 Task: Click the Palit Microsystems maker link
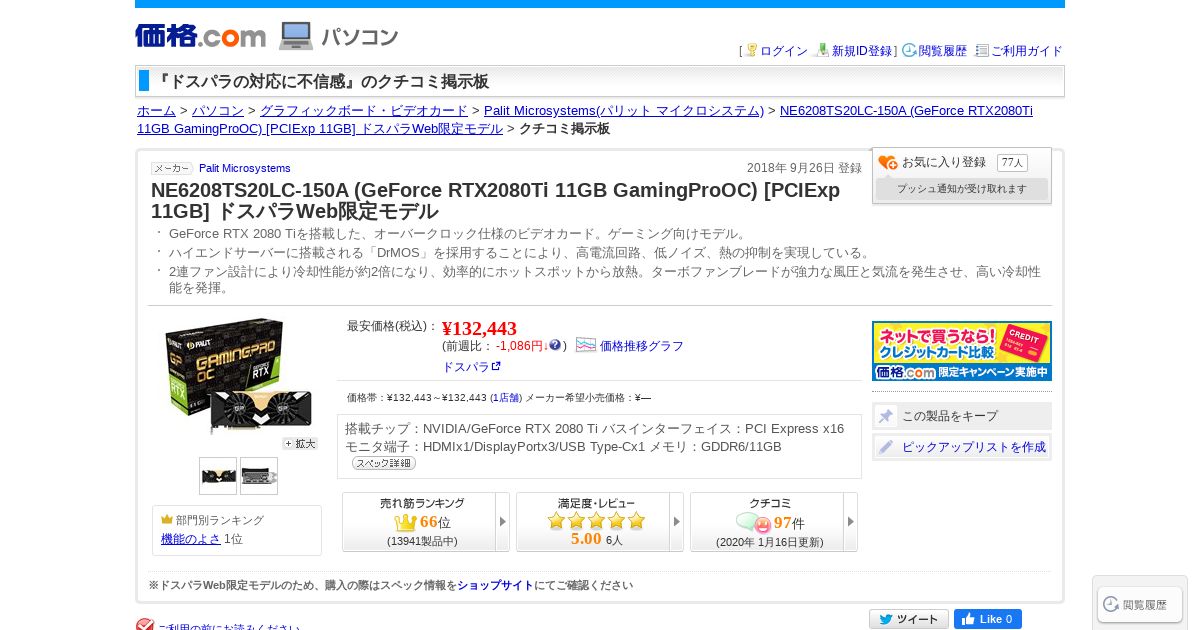click(x=245, y=168)
